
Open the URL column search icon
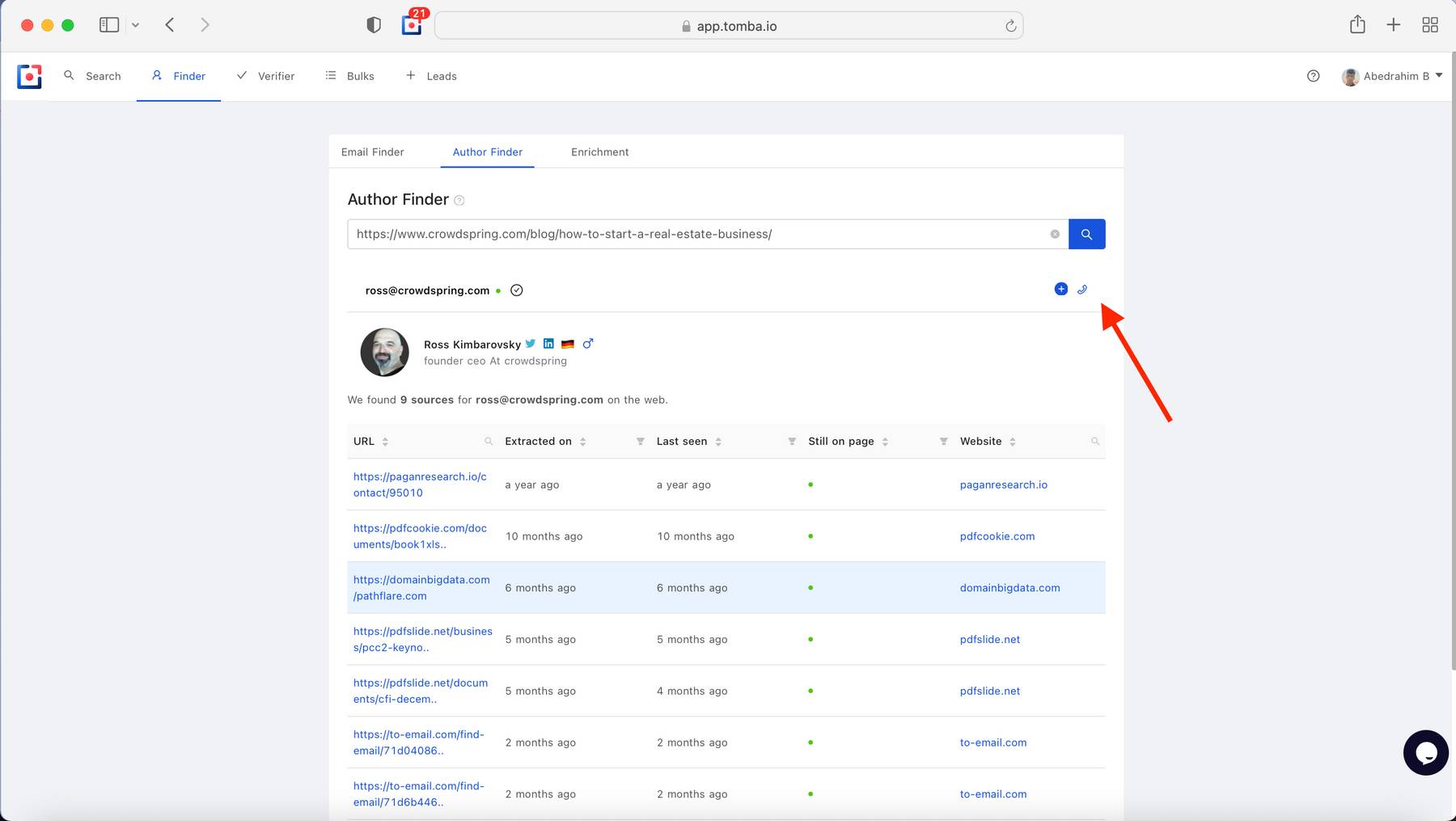point(489,442)
